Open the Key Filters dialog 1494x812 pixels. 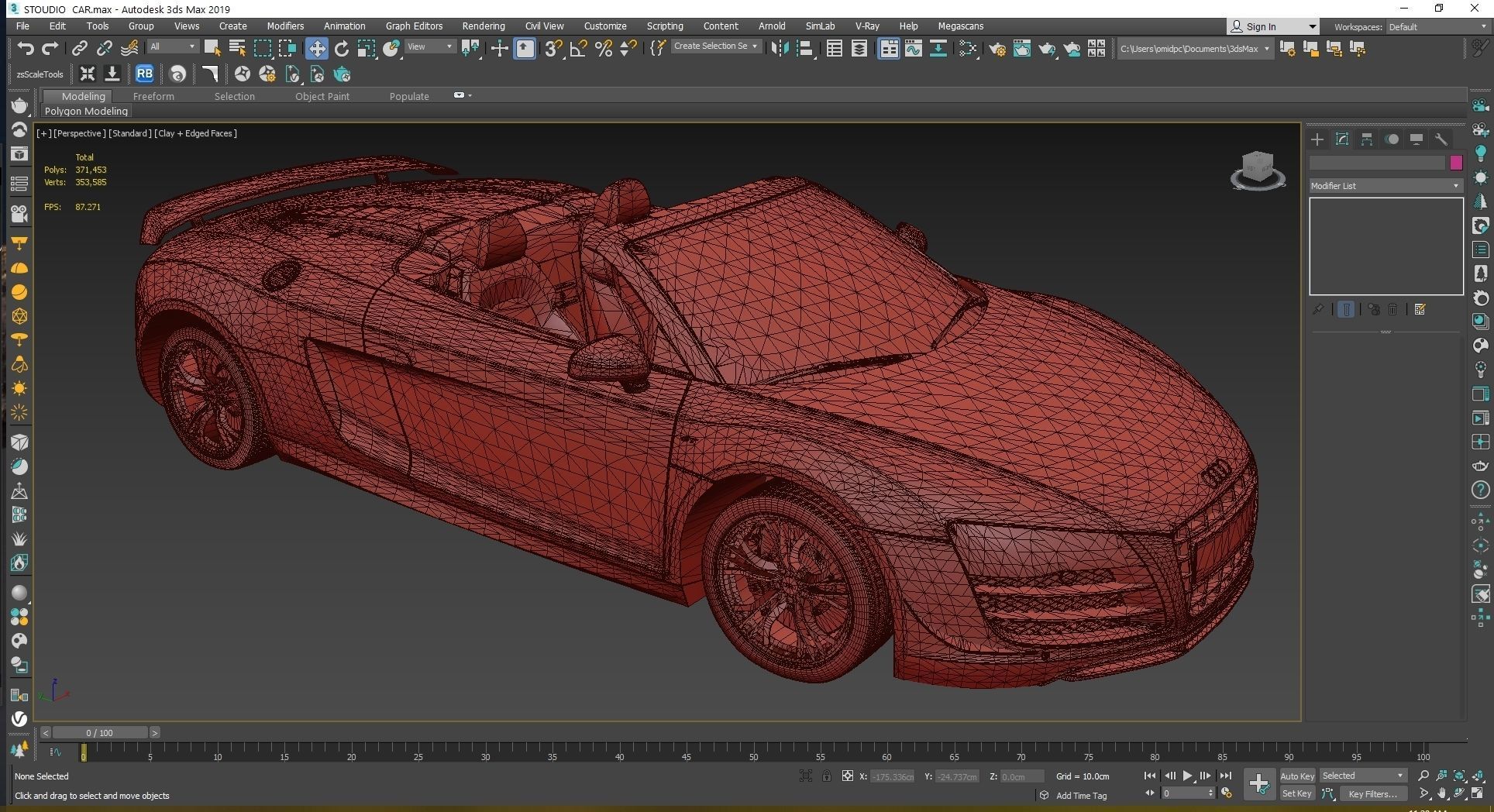[1372, 793]
